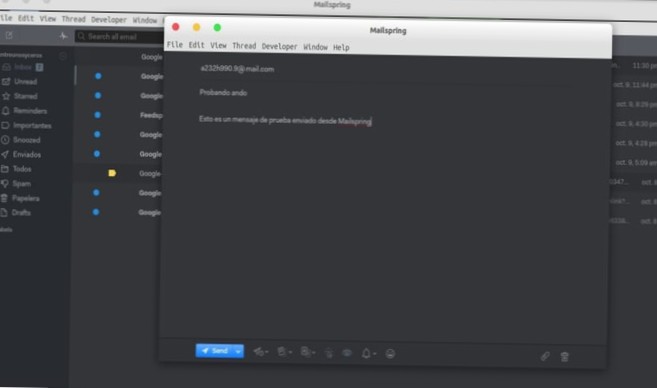Click the message body text
This screenshot has height=388, width=657.
pyautogui.click(x=285, y=120)
